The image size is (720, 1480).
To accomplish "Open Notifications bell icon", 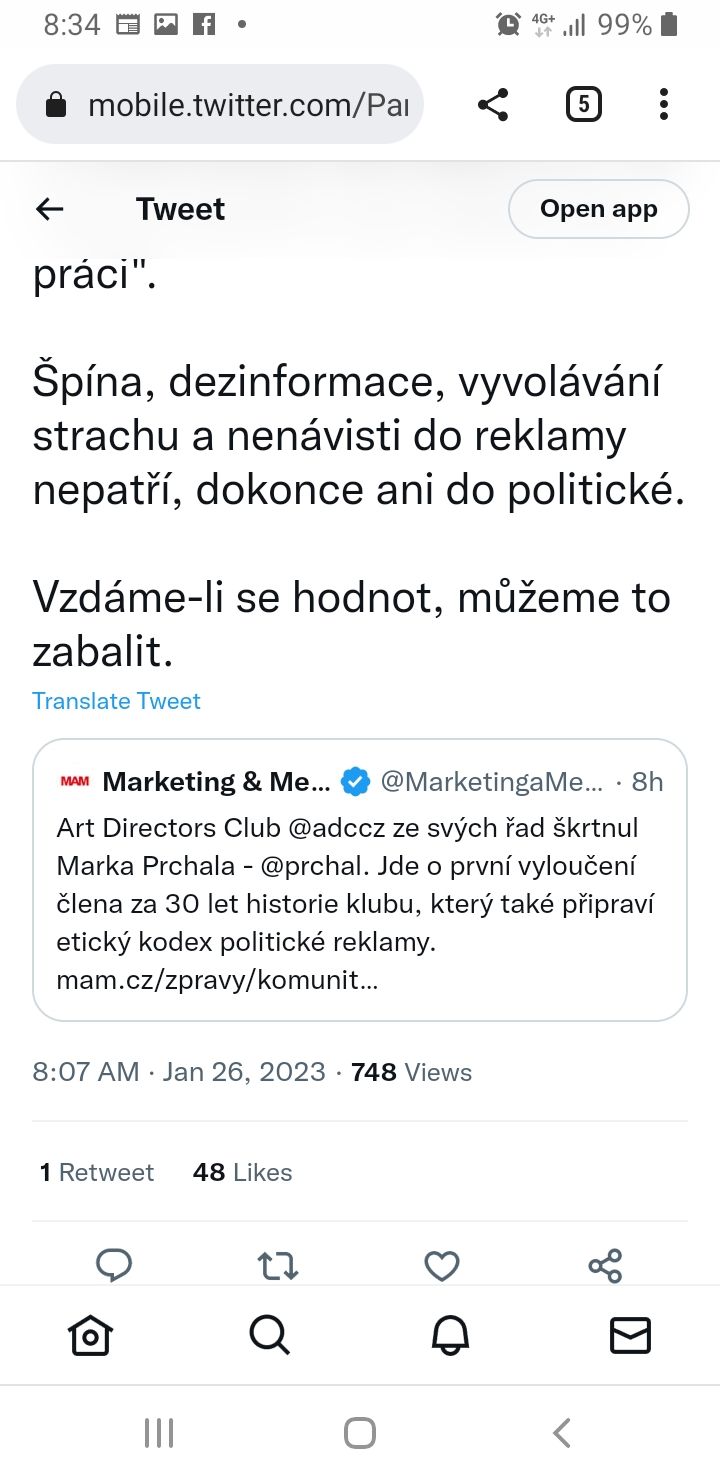I will coord(450,1335).
